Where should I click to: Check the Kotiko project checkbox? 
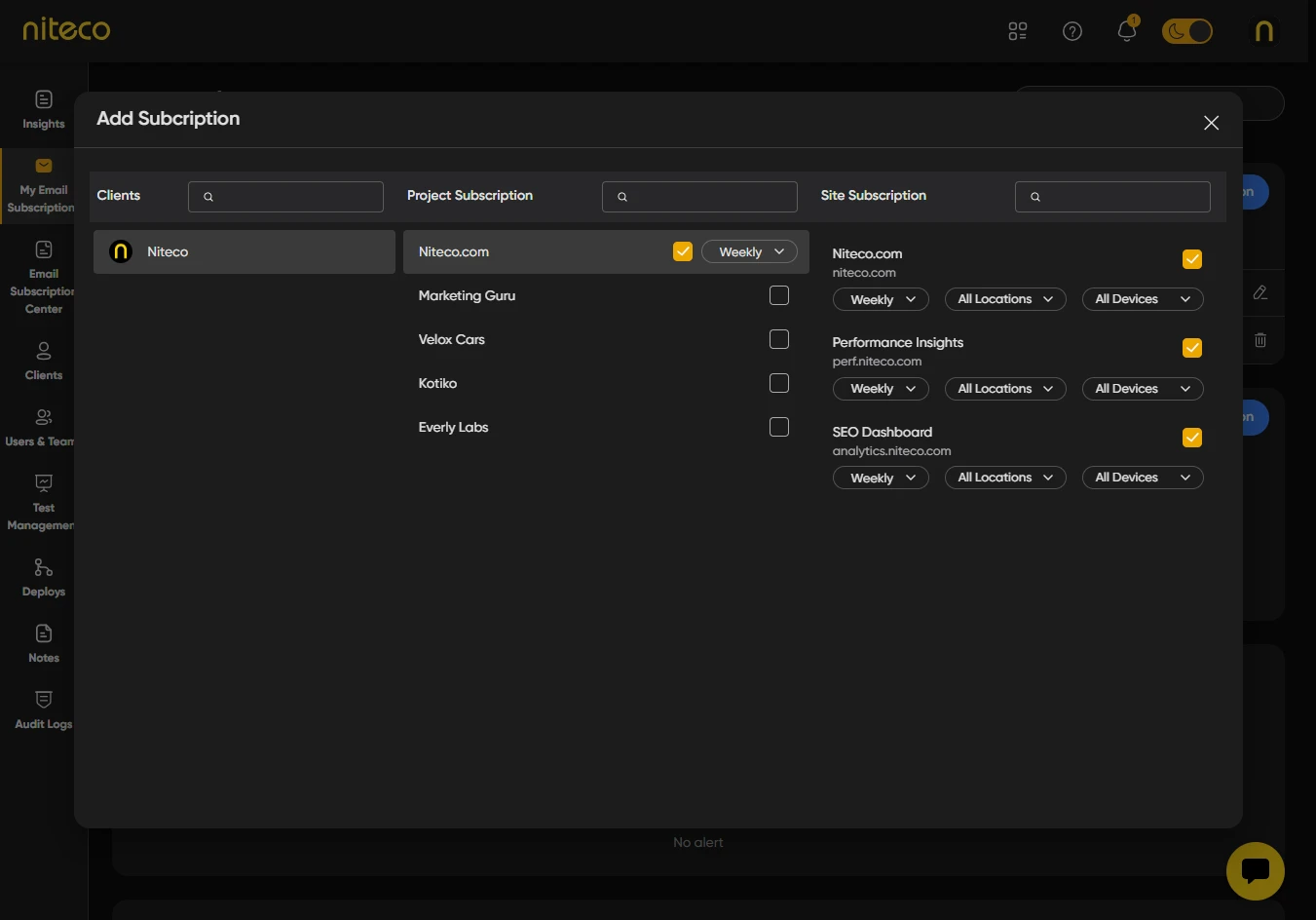[779, 383]
